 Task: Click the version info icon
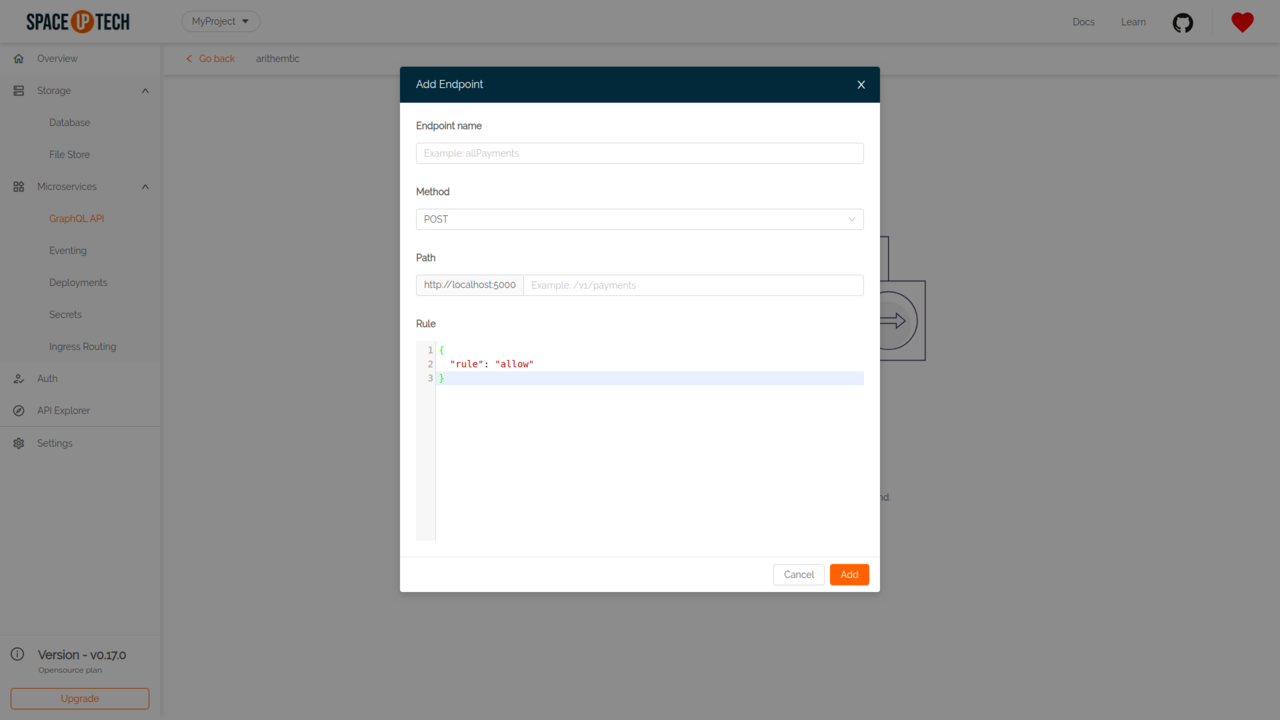(17, 653)
